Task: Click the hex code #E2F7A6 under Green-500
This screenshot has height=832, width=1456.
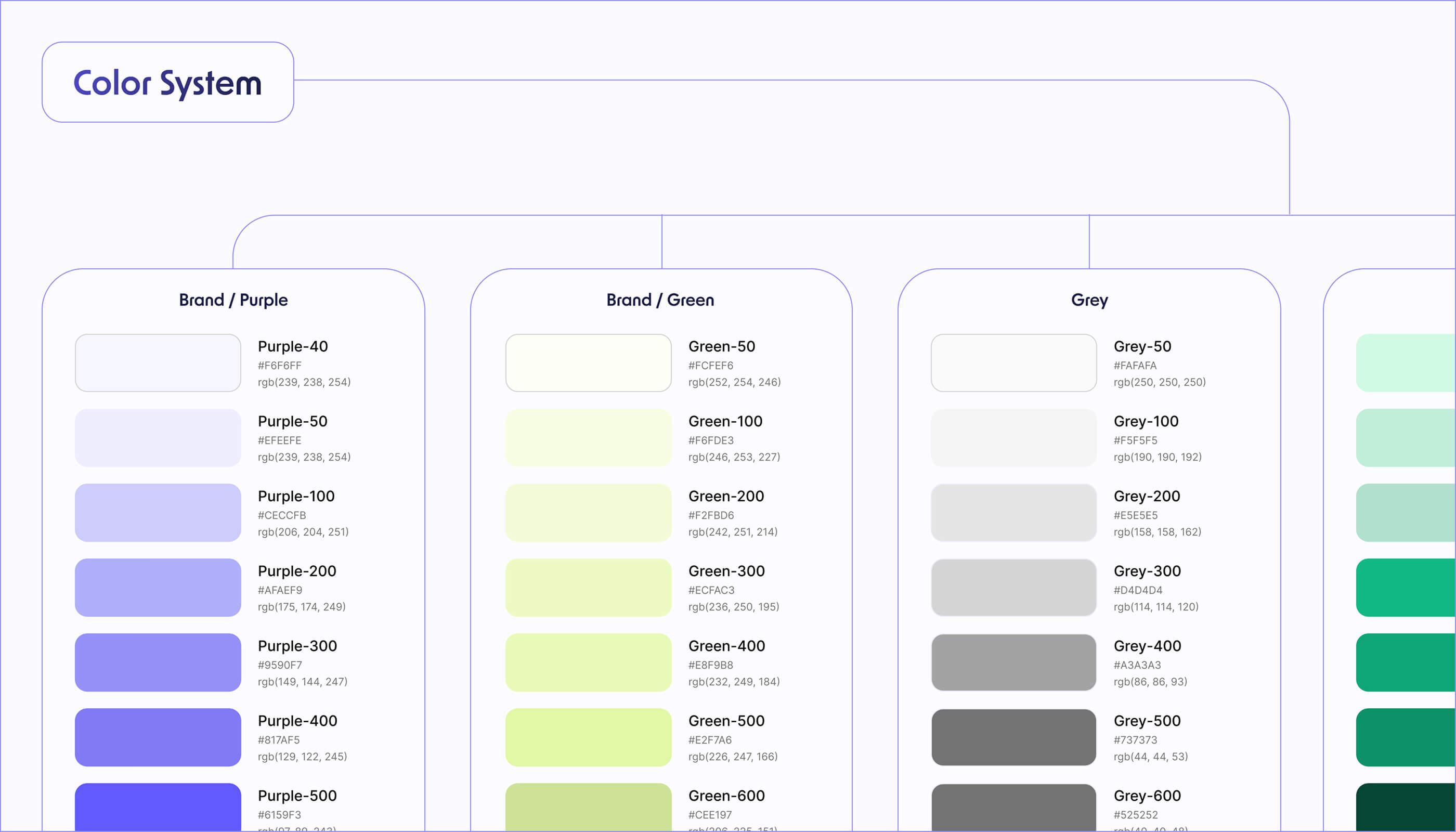Action: 711,739
